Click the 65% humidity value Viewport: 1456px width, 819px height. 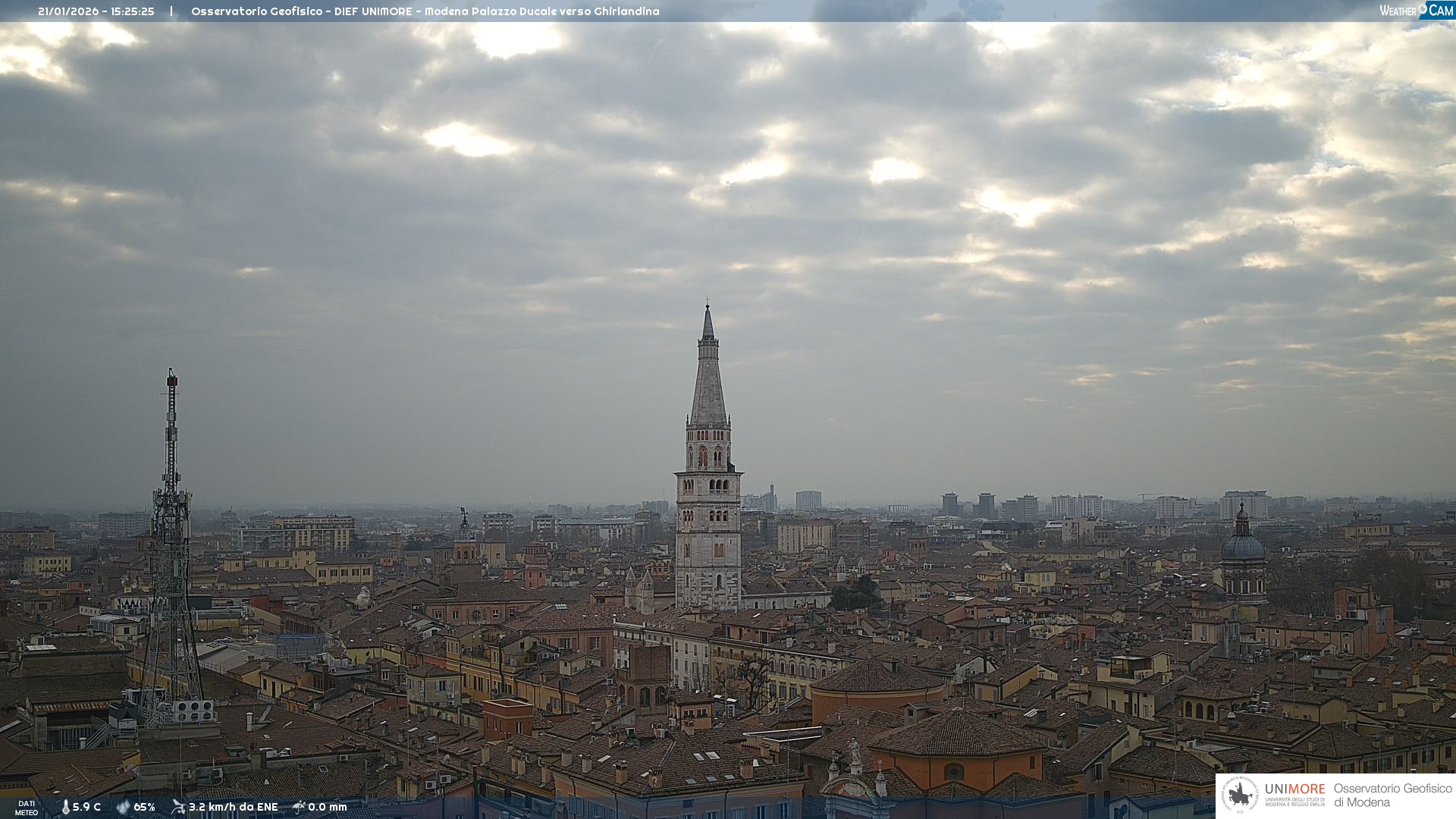pyautogui.click(x=144, y=807)
